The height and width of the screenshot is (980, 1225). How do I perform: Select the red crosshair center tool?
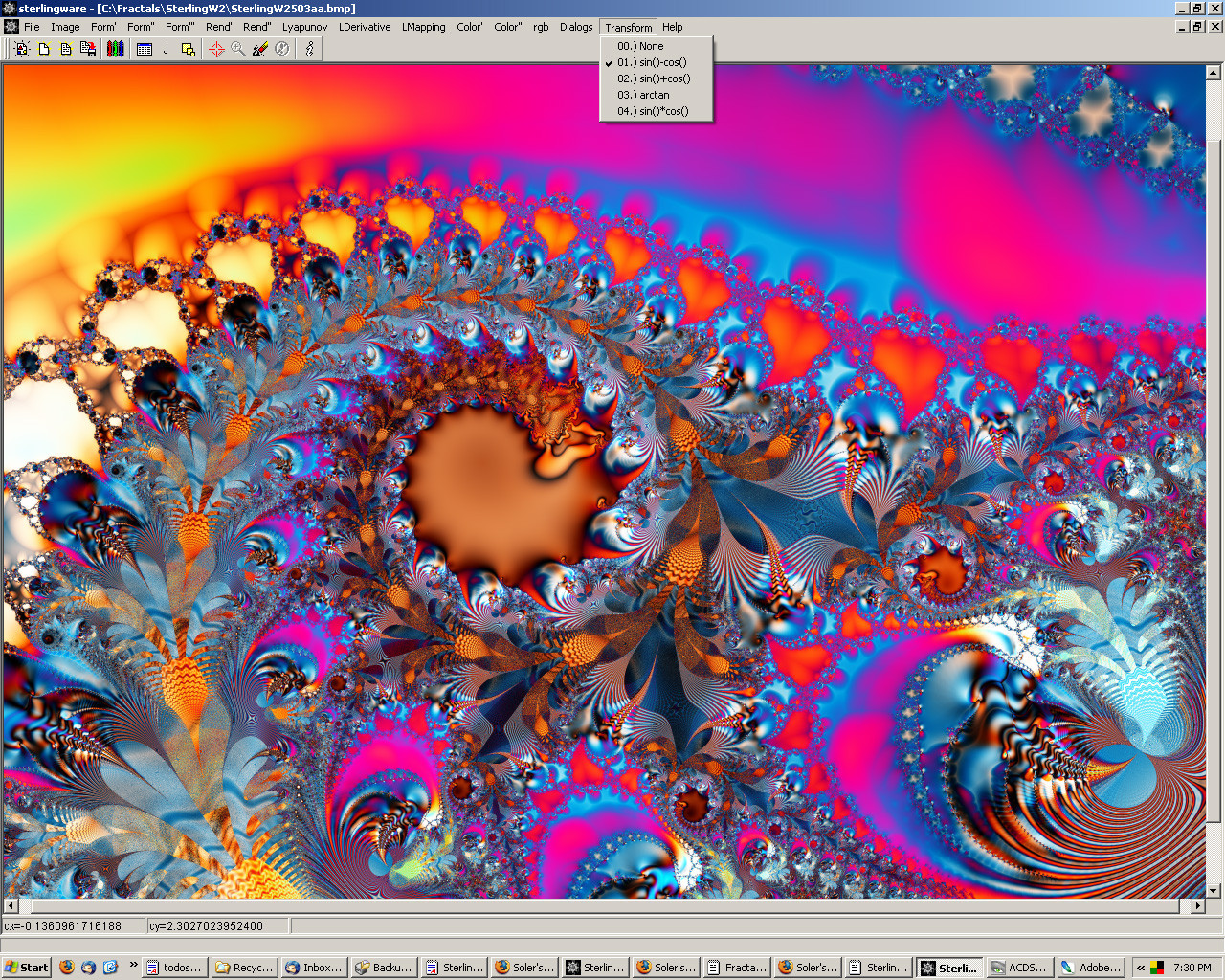[216, 49]
